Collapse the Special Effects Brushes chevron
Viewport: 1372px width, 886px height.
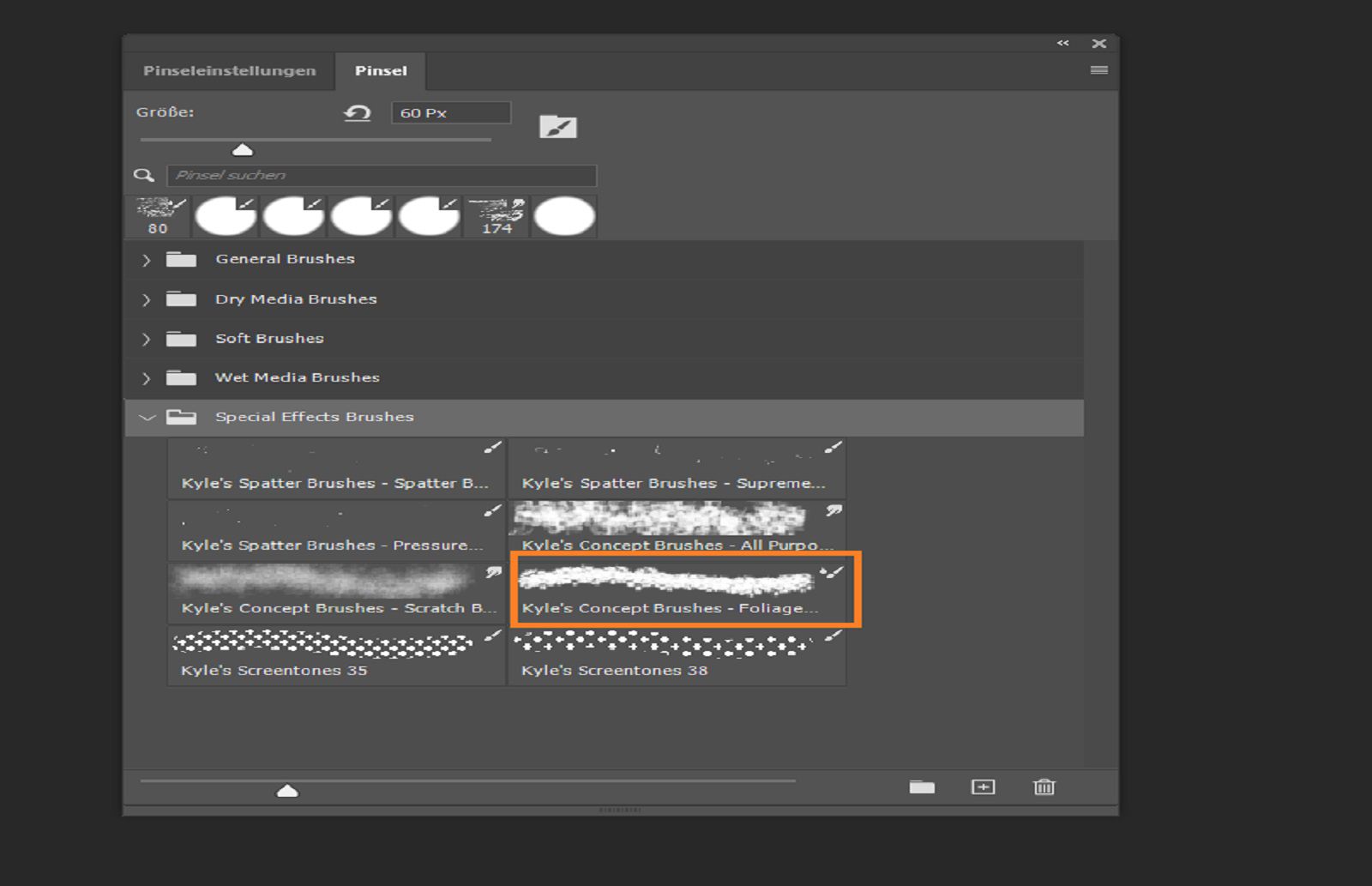[147, 418]
